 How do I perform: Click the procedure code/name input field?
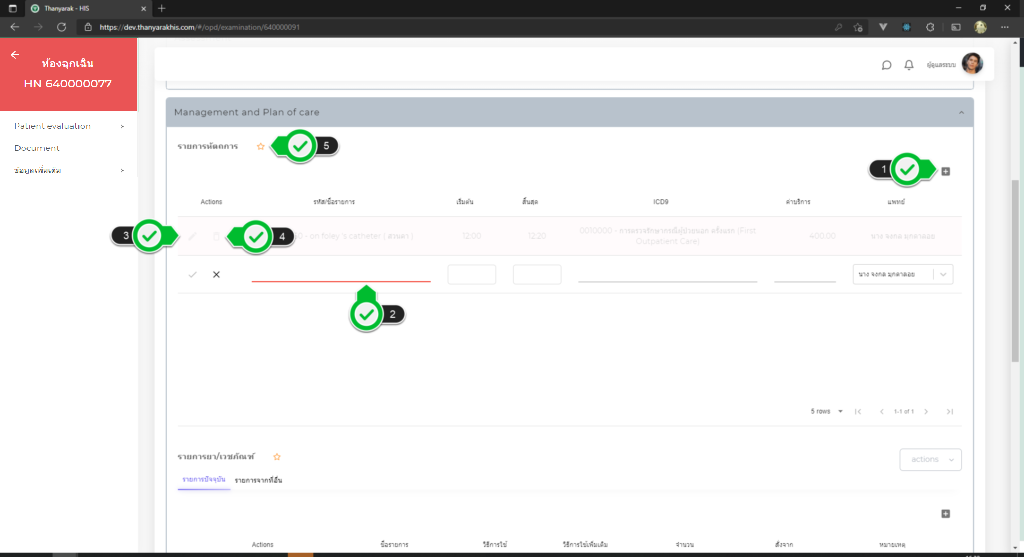(340, 273)
